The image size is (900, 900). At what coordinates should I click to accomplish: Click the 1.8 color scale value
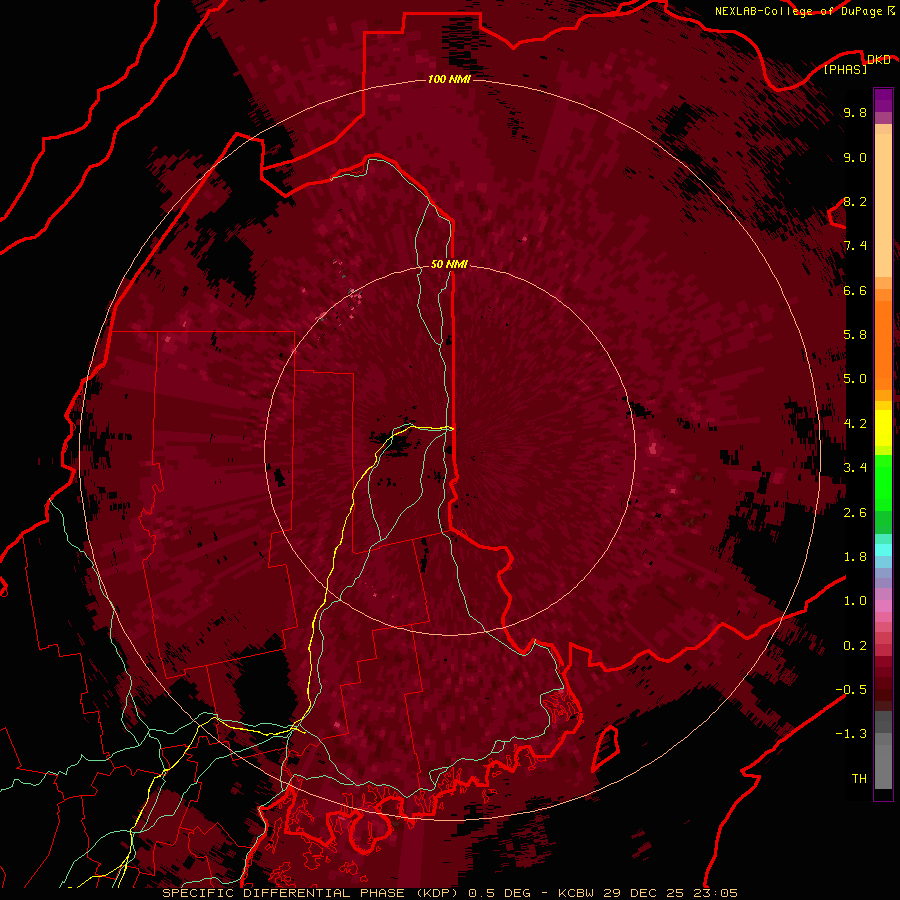coord(855,557)
